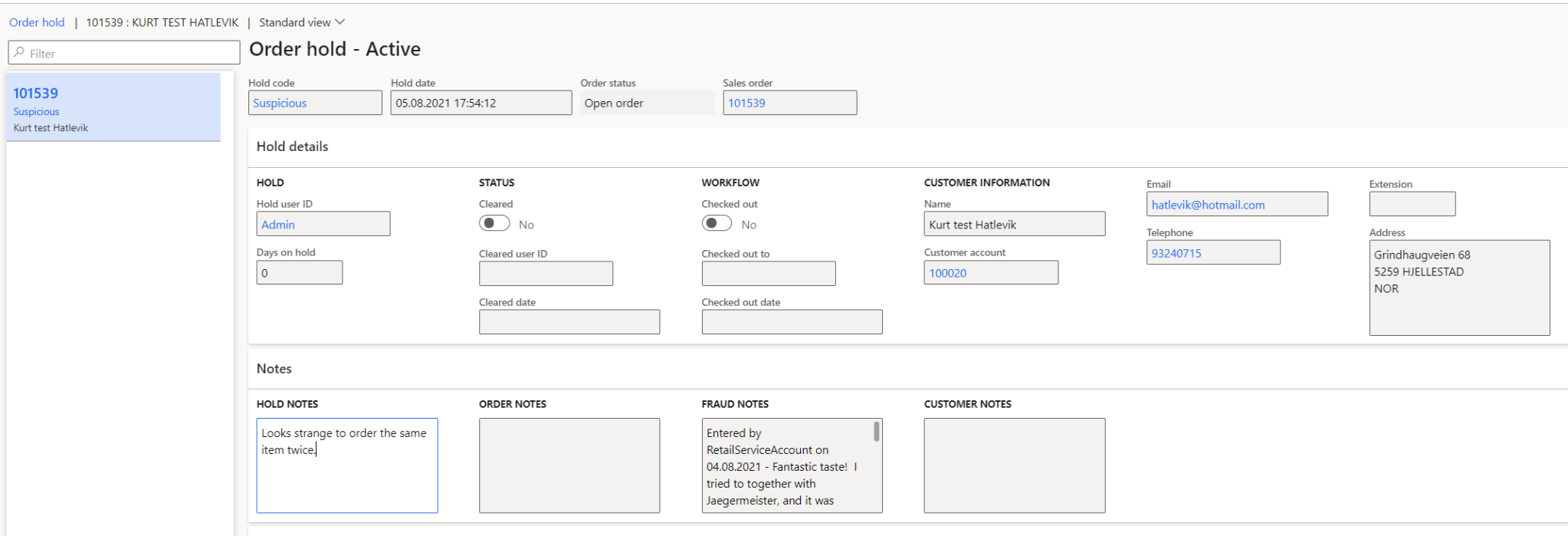This screenshot has height=536, width=1568.
Task: Collapse the Hold details section
Action: pos(292,146)
